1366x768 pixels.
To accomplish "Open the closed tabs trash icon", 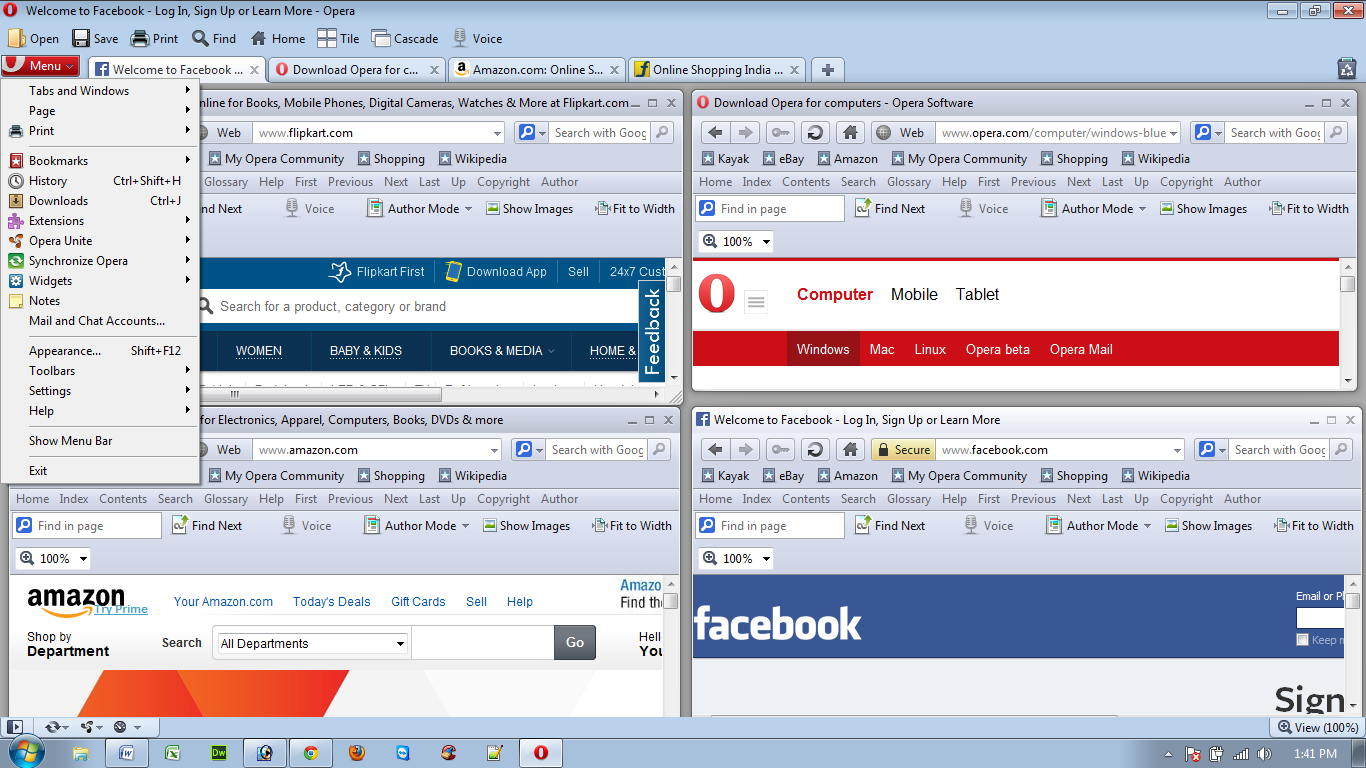I will point(1346,68).
